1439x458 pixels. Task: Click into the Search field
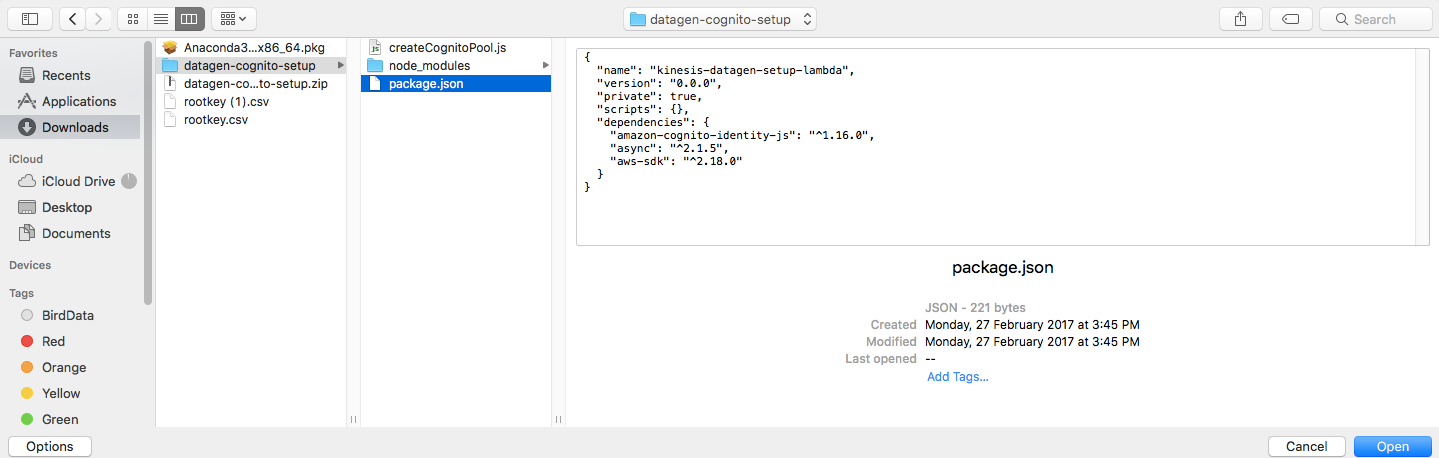(x=1376, y=19)
